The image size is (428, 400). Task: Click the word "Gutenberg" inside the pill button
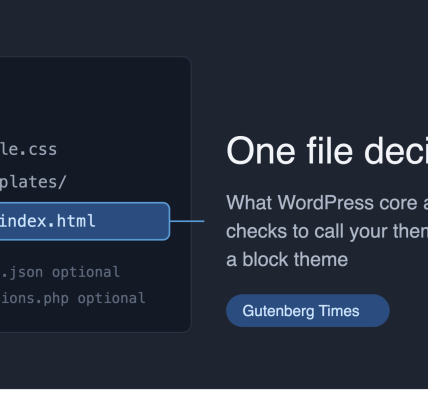point(278,311)
